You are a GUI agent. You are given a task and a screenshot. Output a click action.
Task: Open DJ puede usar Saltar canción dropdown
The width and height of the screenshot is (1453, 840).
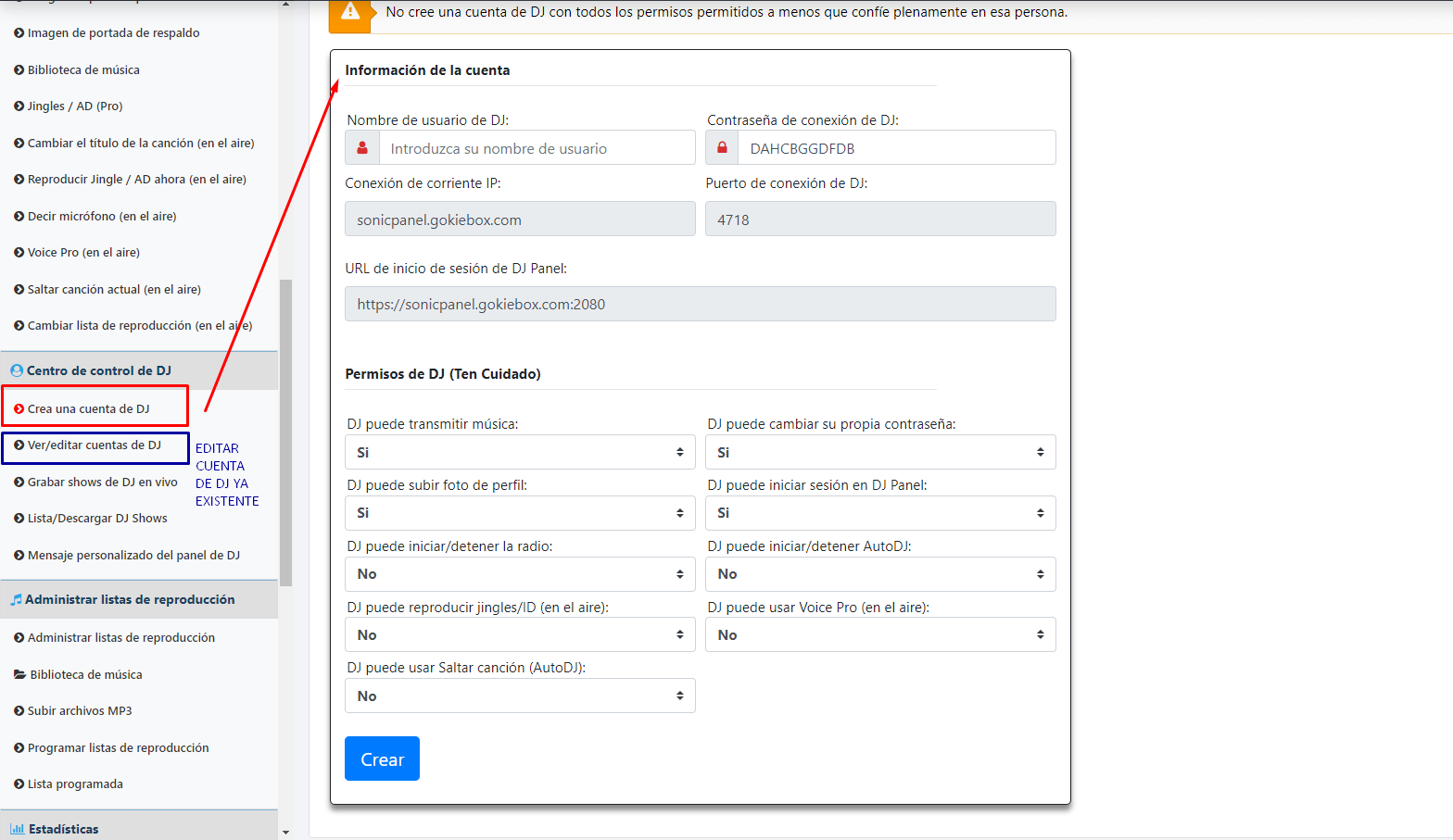520,696
